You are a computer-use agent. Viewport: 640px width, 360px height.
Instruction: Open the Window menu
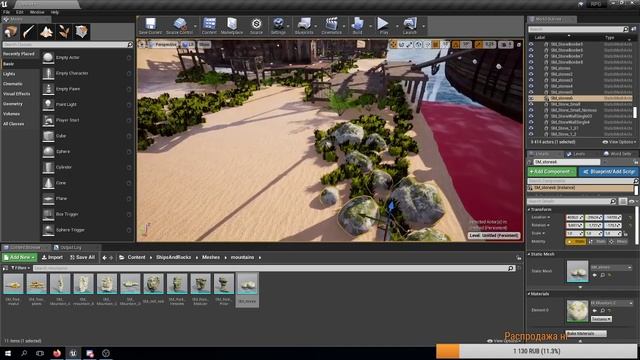point(37,12)
